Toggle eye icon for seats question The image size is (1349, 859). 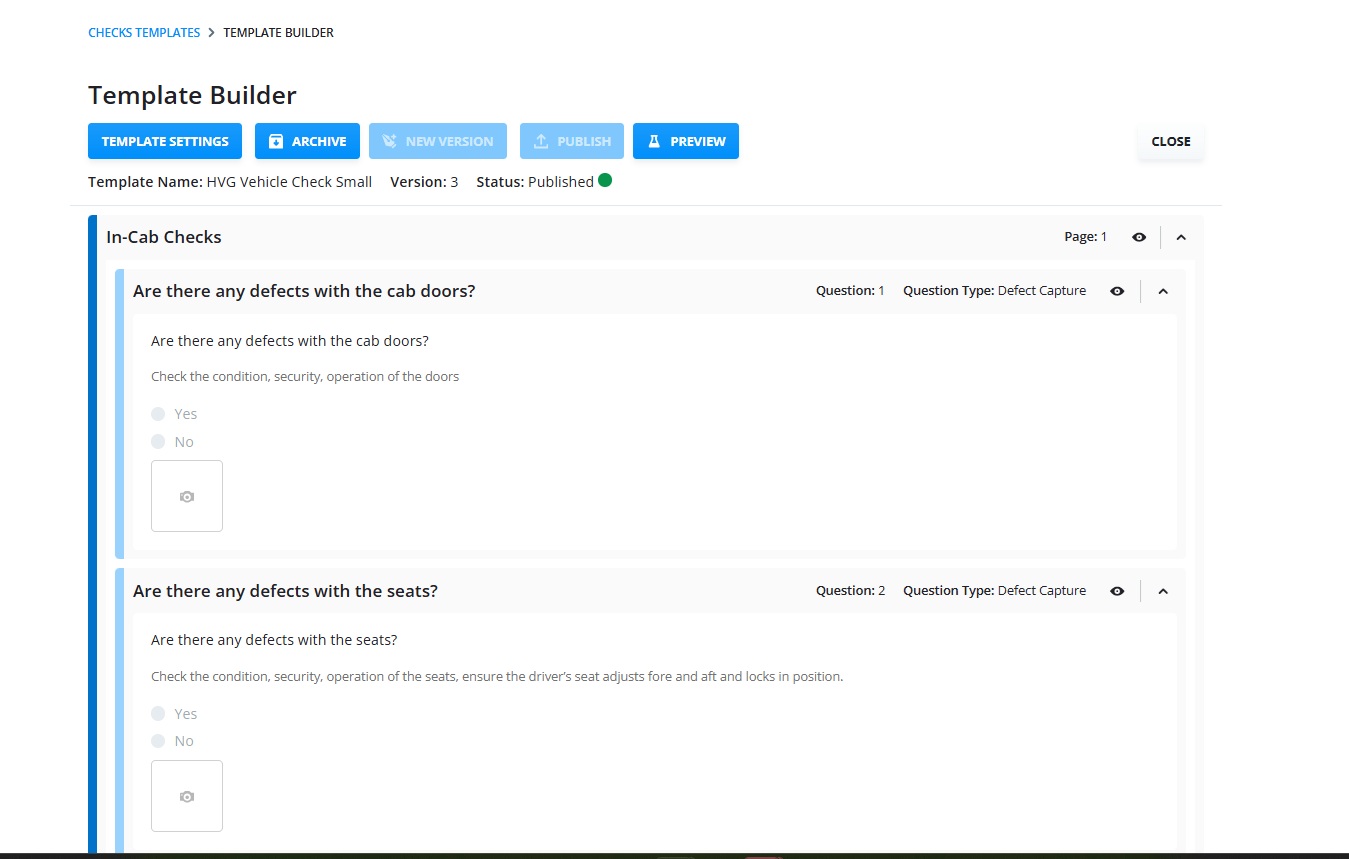(x=1117, y=591)
